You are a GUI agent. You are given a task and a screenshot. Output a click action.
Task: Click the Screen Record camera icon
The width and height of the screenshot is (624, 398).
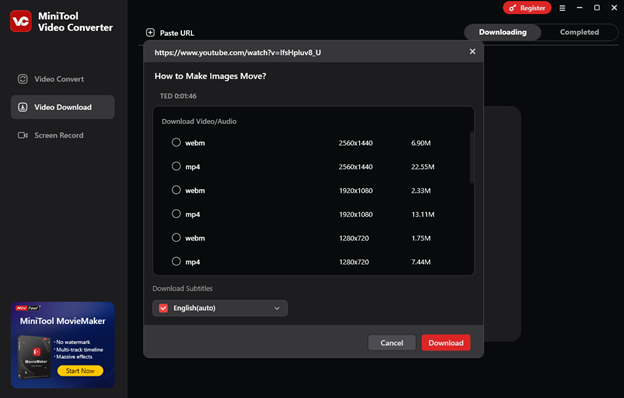coord(23,135)
